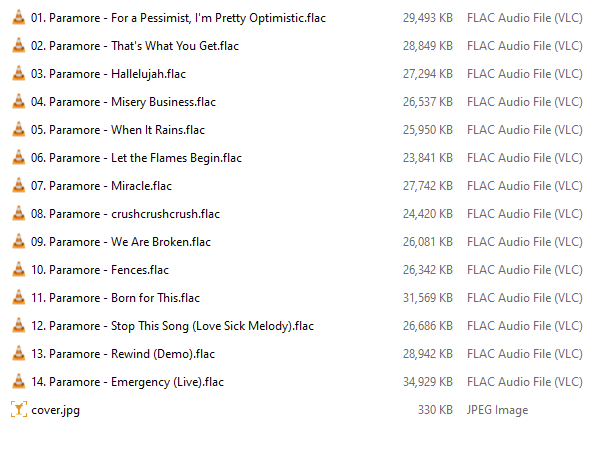Viewport: 606px width, 457px height.
Task: Select Let the Flames Begin.flac file name
Action: (x=136, y=158)
